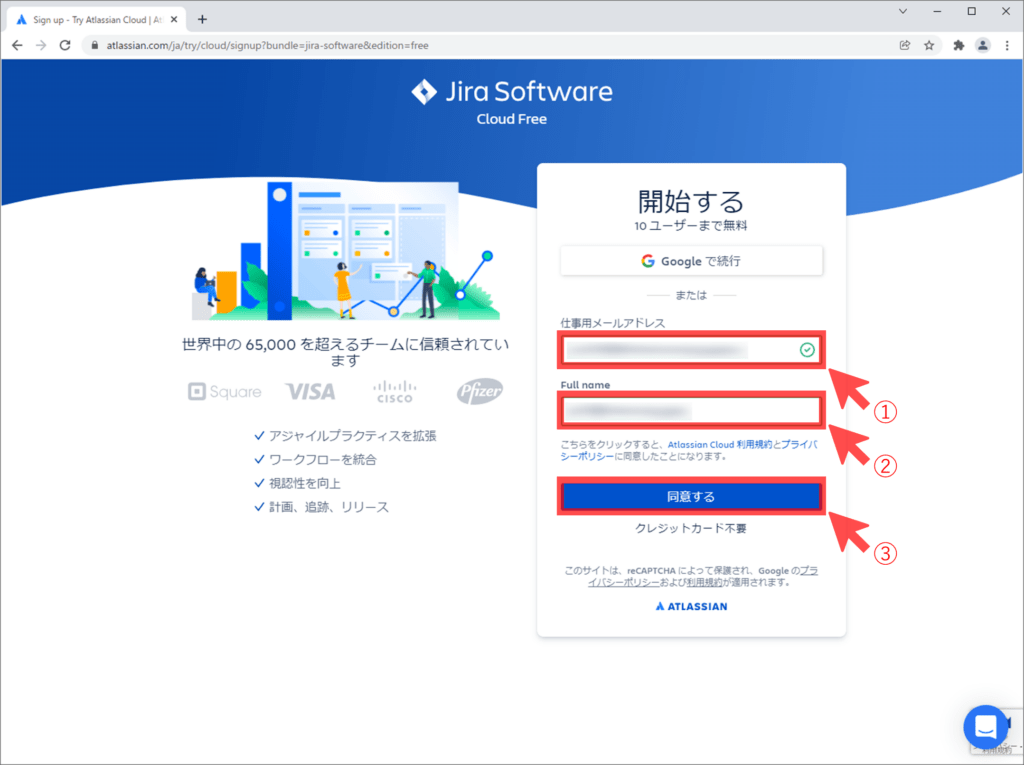This screenshot has height=765, width=1024.
Task: Click the Jira Software logo in header
Action: pos(511,93)
